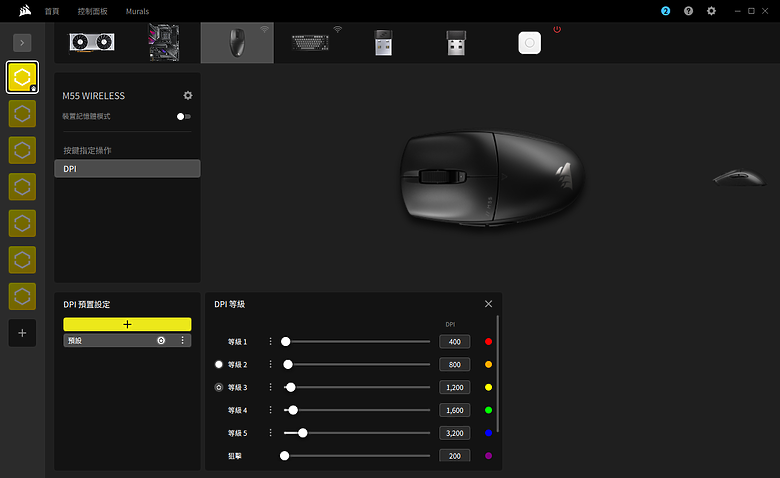Go to 首頁 menu
780x478 pixels.
click(x=52, y=11)
